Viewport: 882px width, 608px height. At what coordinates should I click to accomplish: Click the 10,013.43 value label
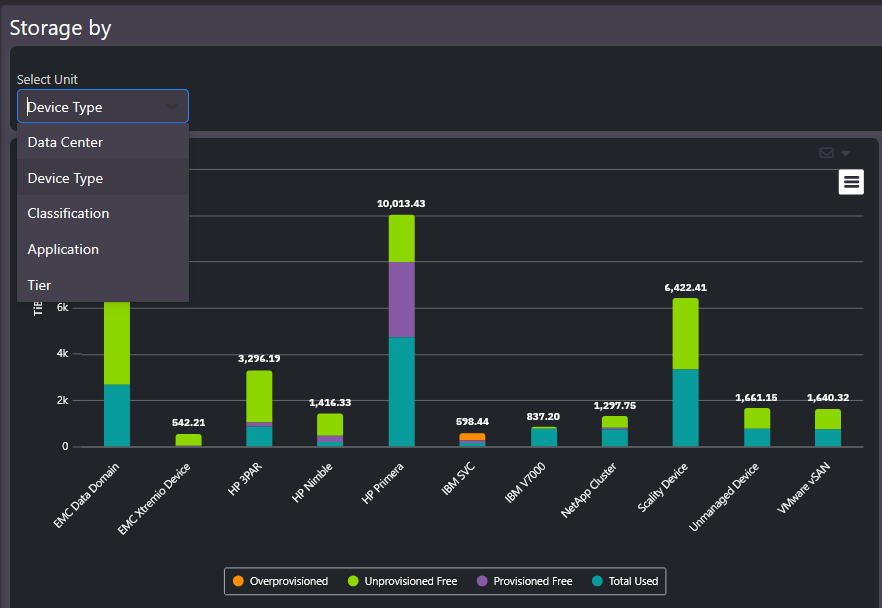tap(401, 204)
